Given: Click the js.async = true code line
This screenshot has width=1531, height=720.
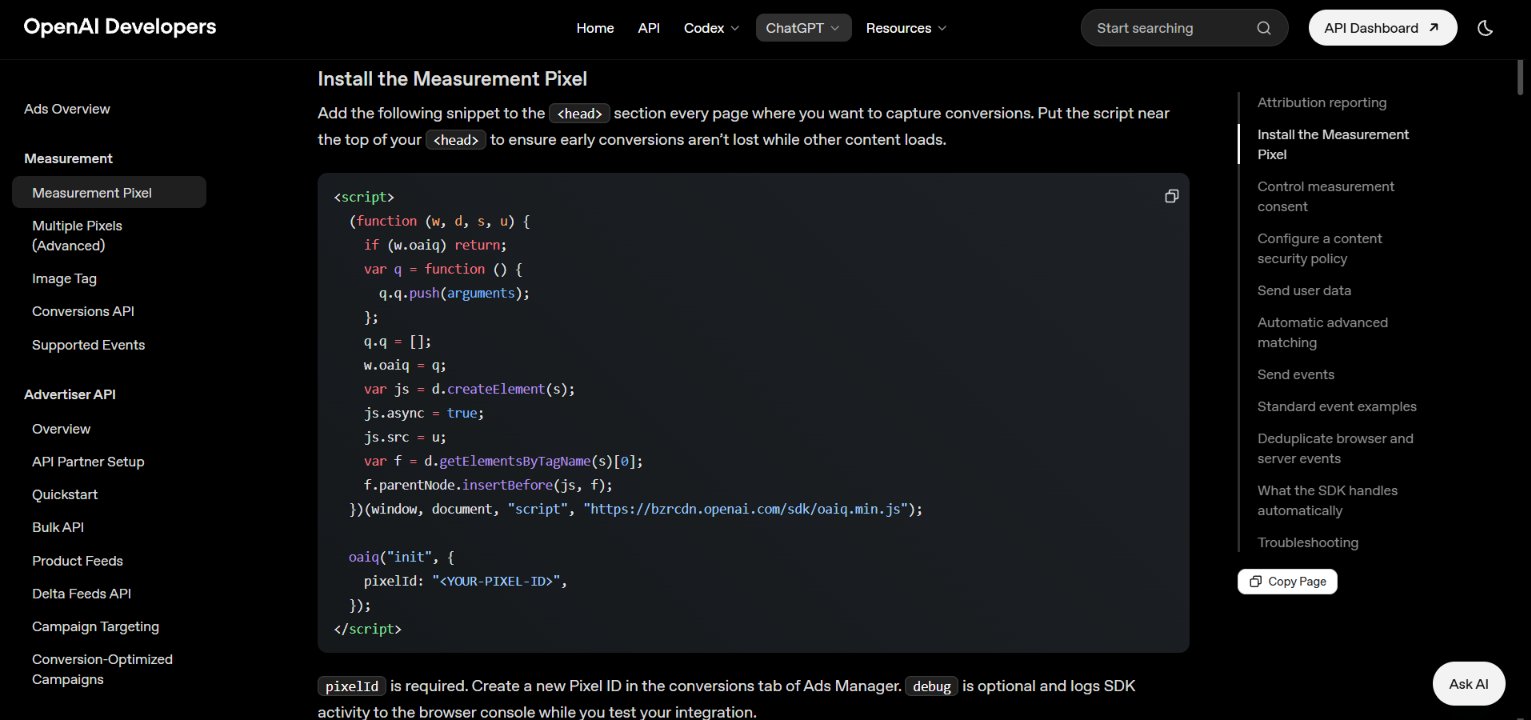Looking at the screenshot, I should [x=424, y=413].
